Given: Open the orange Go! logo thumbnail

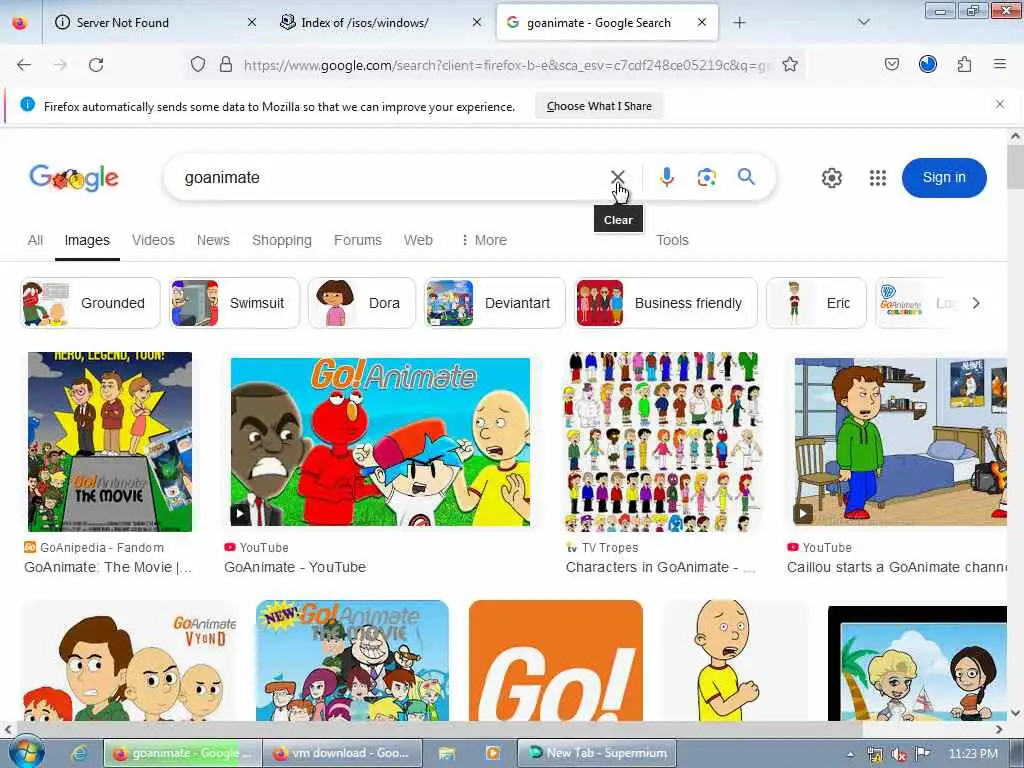Looking at the screenshot, I should (x=556, y=660).
